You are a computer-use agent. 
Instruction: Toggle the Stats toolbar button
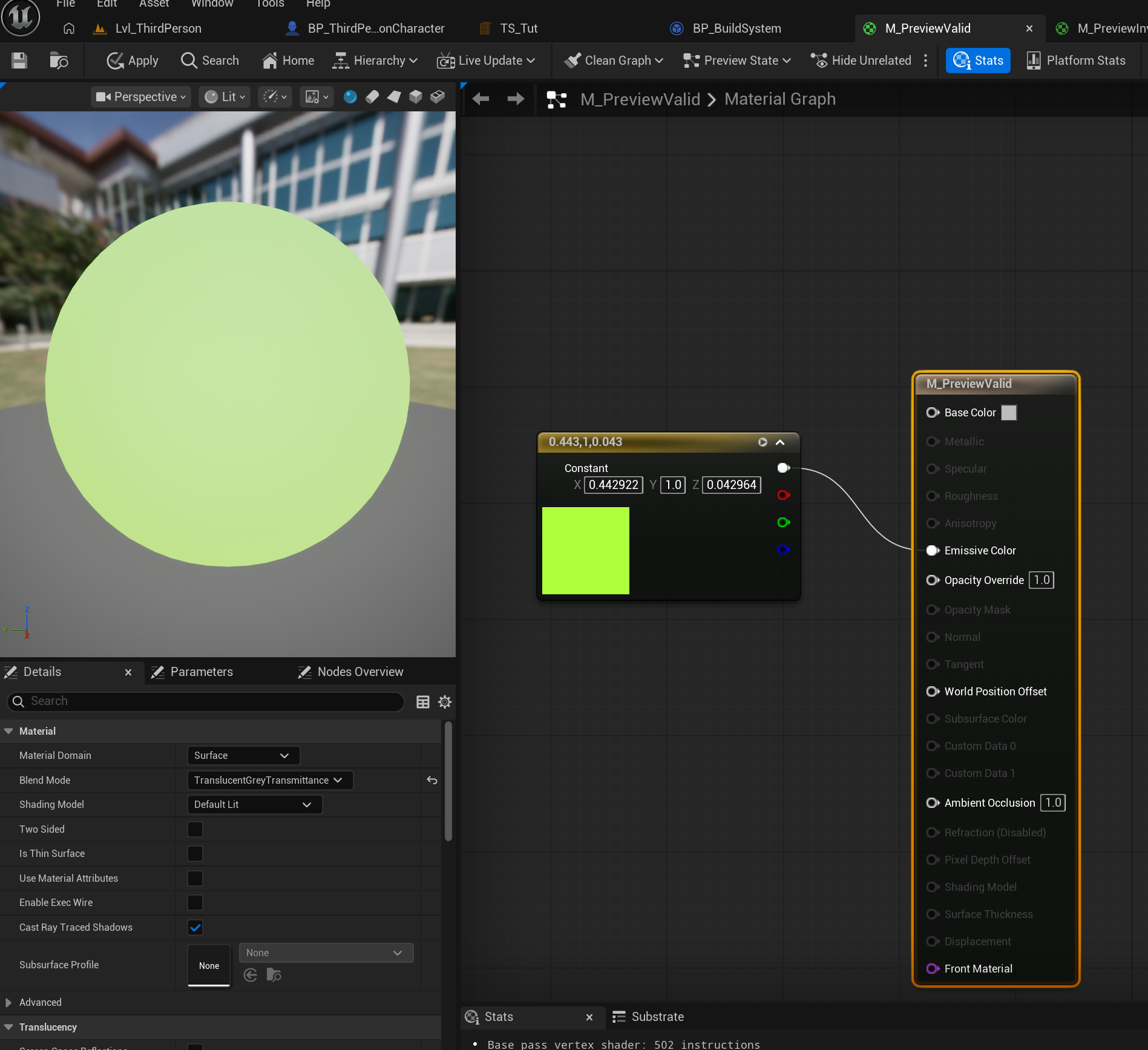978,61
